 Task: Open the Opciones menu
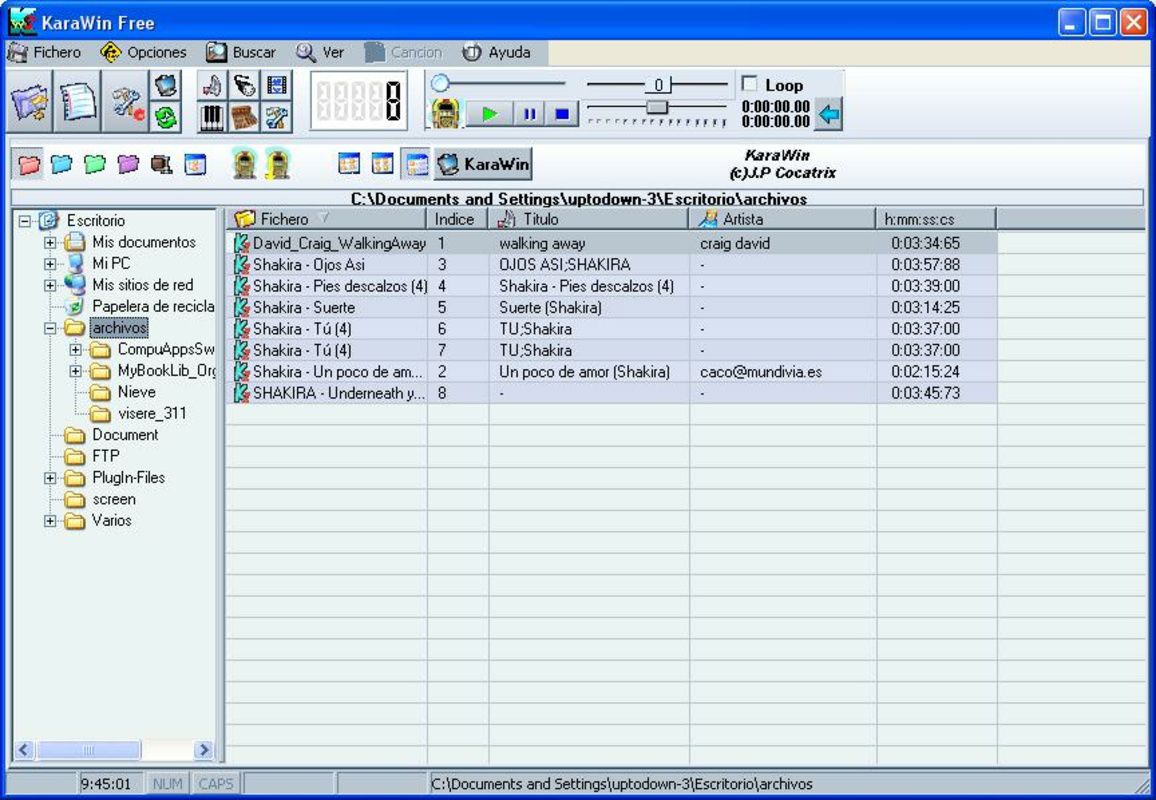pyautogui.click(x=144, y=52)
